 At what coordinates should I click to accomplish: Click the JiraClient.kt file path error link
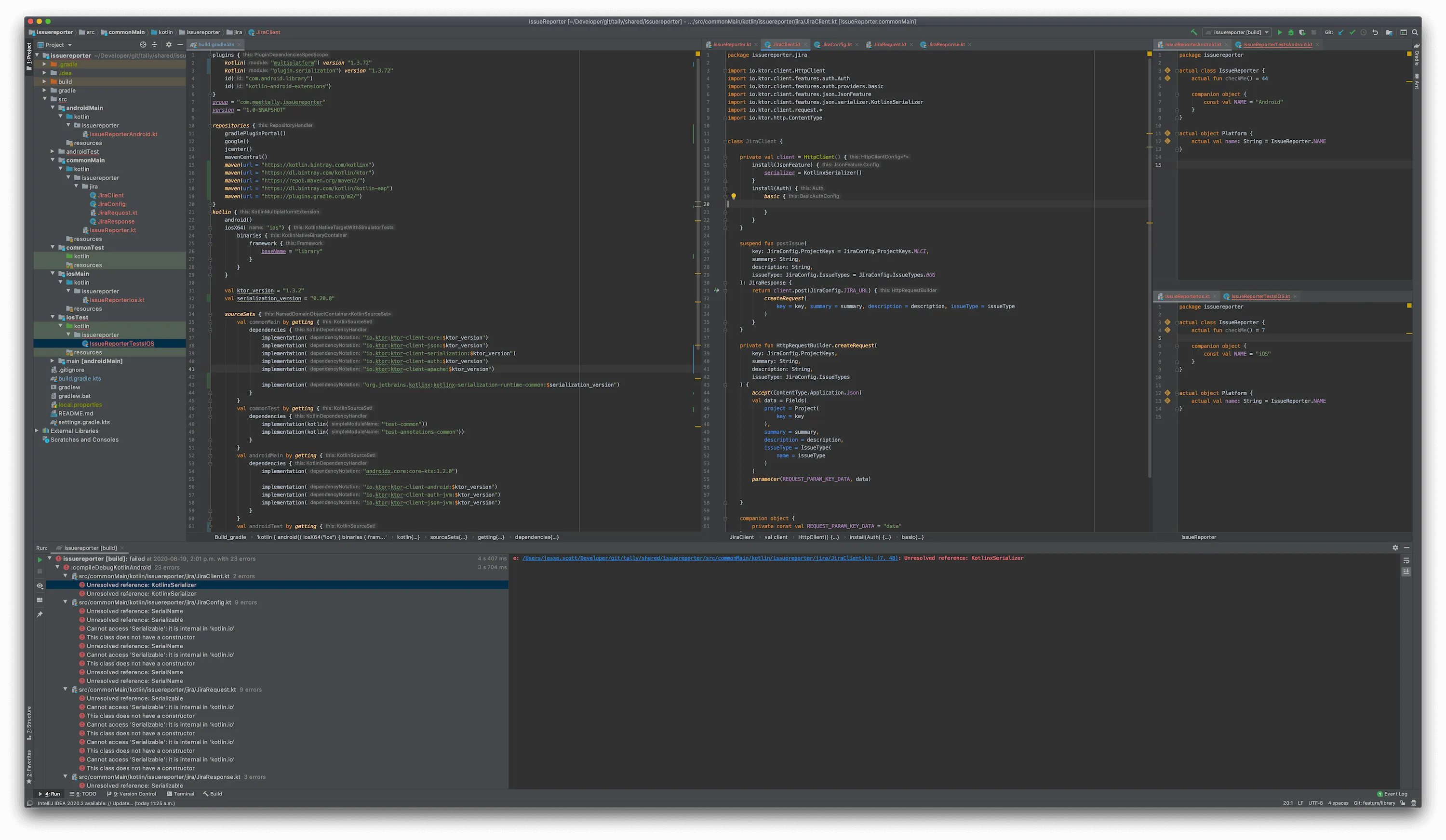[710, 558]
